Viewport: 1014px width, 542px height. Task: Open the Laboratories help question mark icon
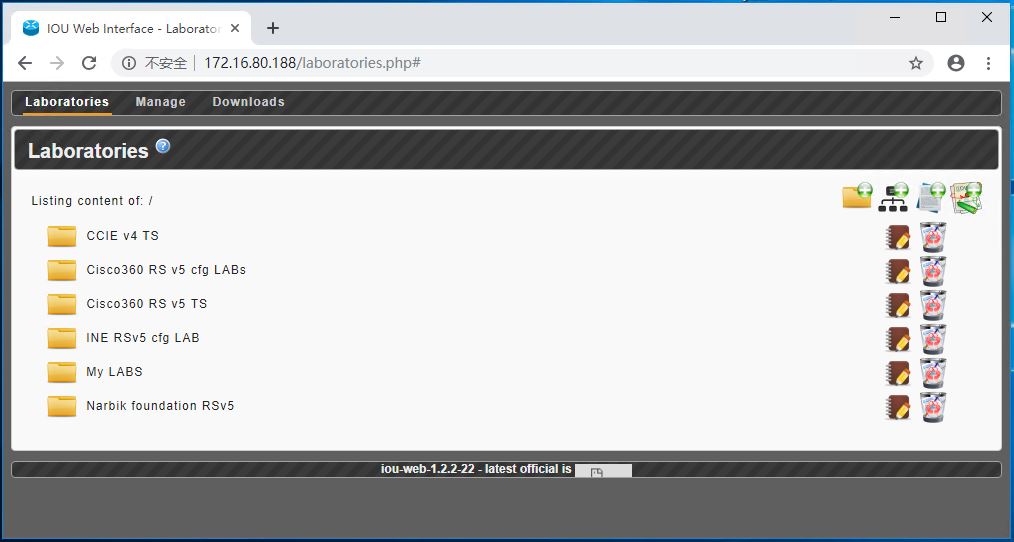pyautogui.click(x=163, y=146)
